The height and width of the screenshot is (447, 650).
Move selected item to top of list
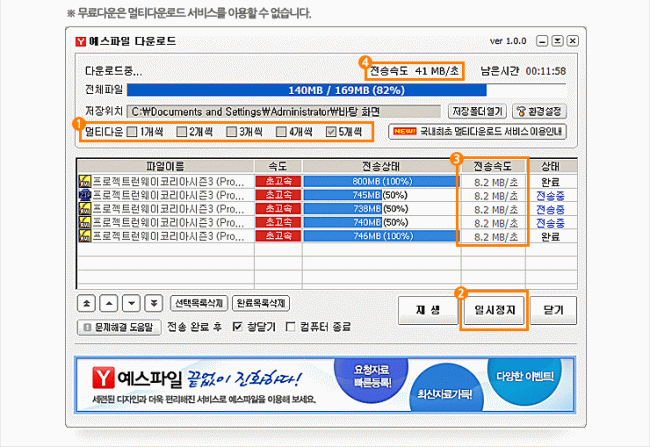coord(87,304)
